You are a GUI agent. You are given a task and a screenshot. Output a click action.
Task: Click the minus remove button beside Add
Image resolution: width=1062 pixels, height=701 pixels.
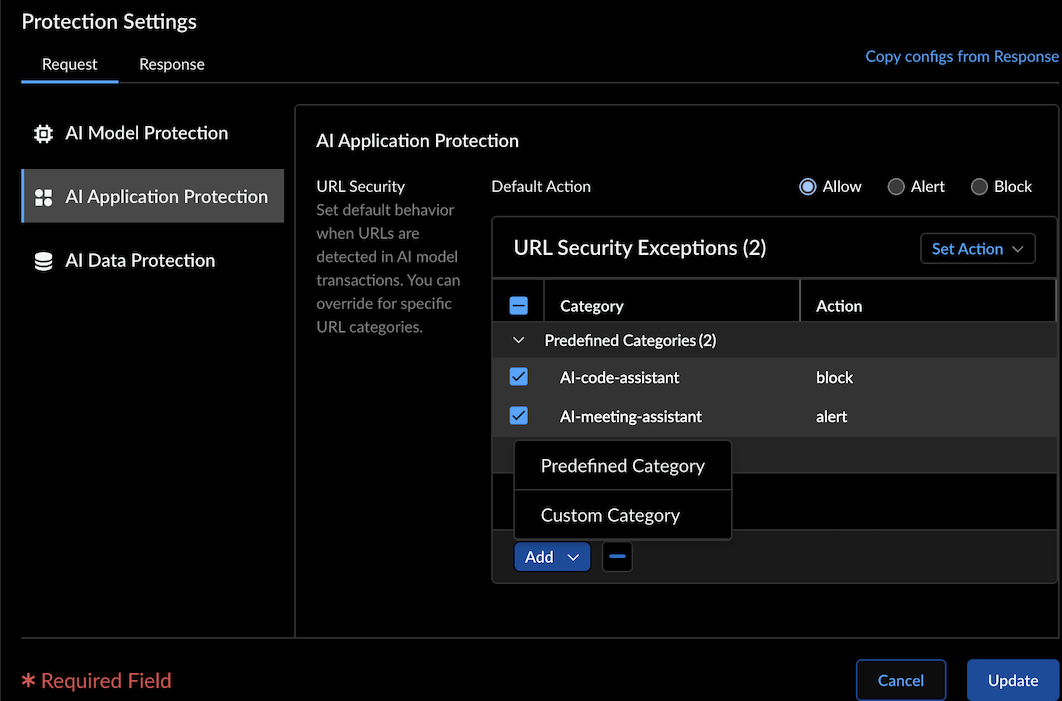pos(617,557)
